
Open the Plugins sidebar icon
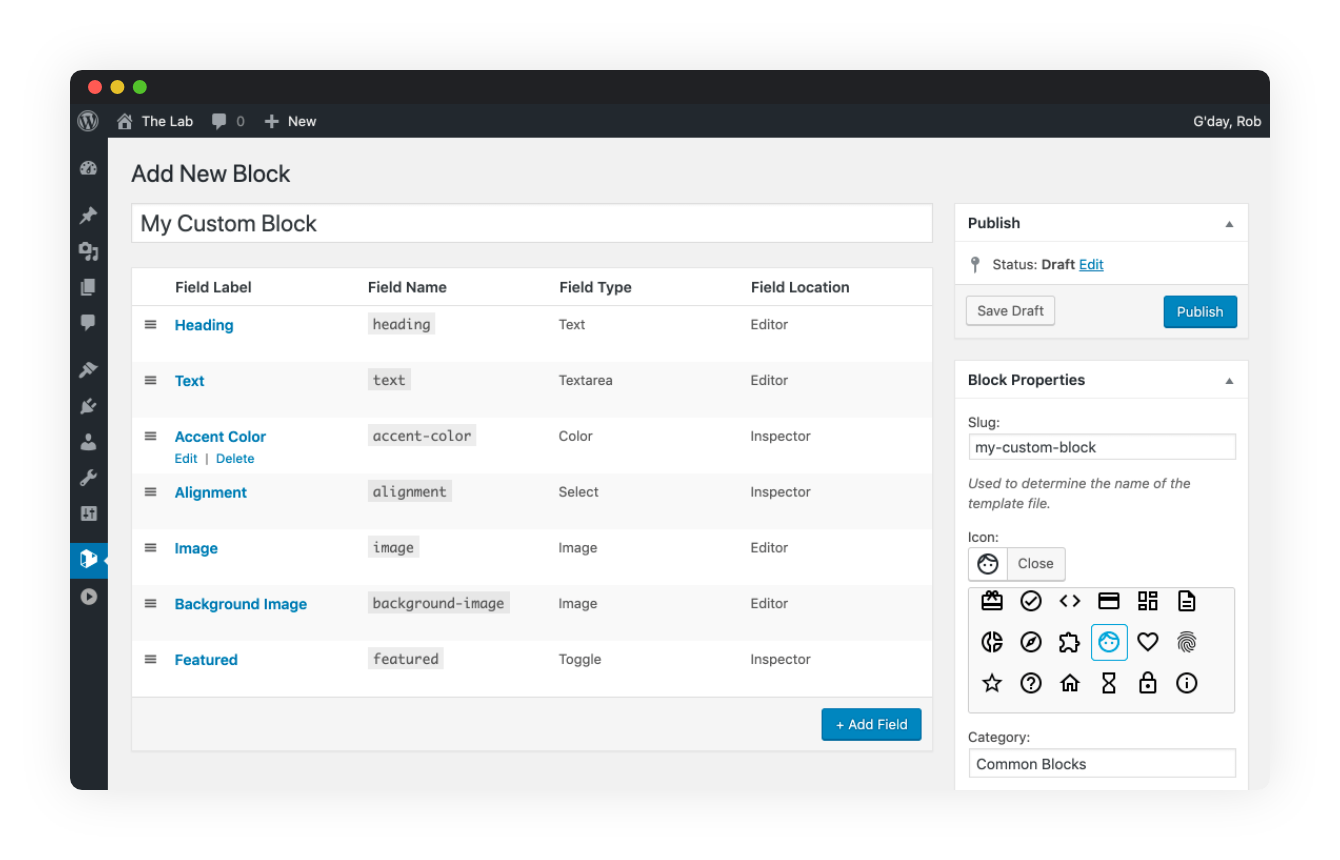pyautogui.click(x=88, y=406)
